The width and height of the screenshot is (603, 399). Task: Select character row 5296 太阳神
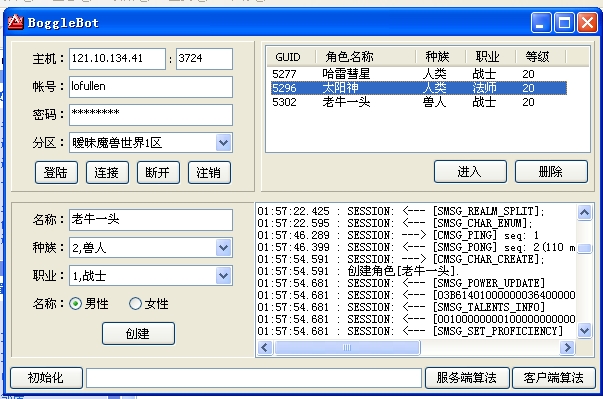(418, 88)
